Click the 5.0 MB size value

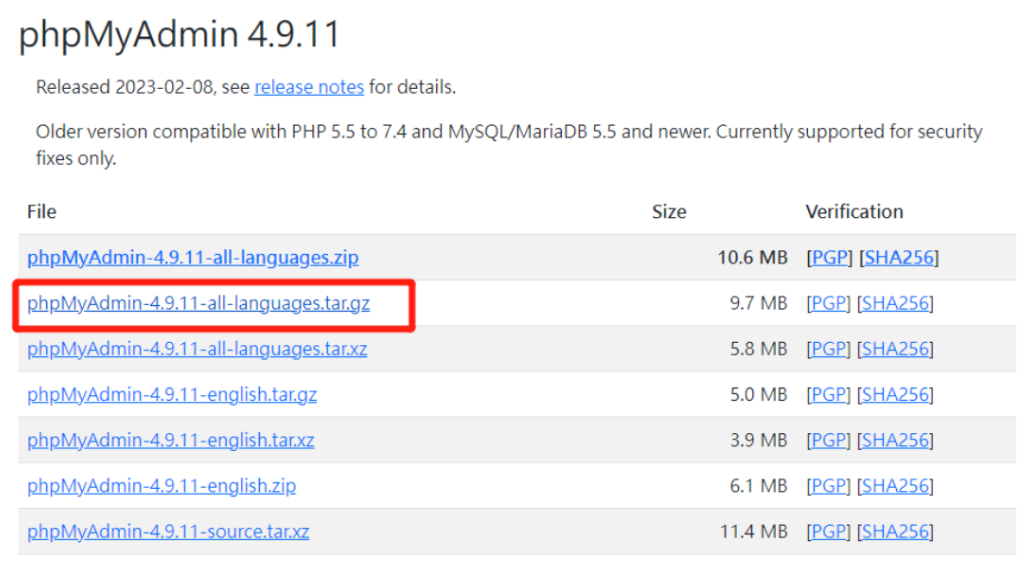758,394
